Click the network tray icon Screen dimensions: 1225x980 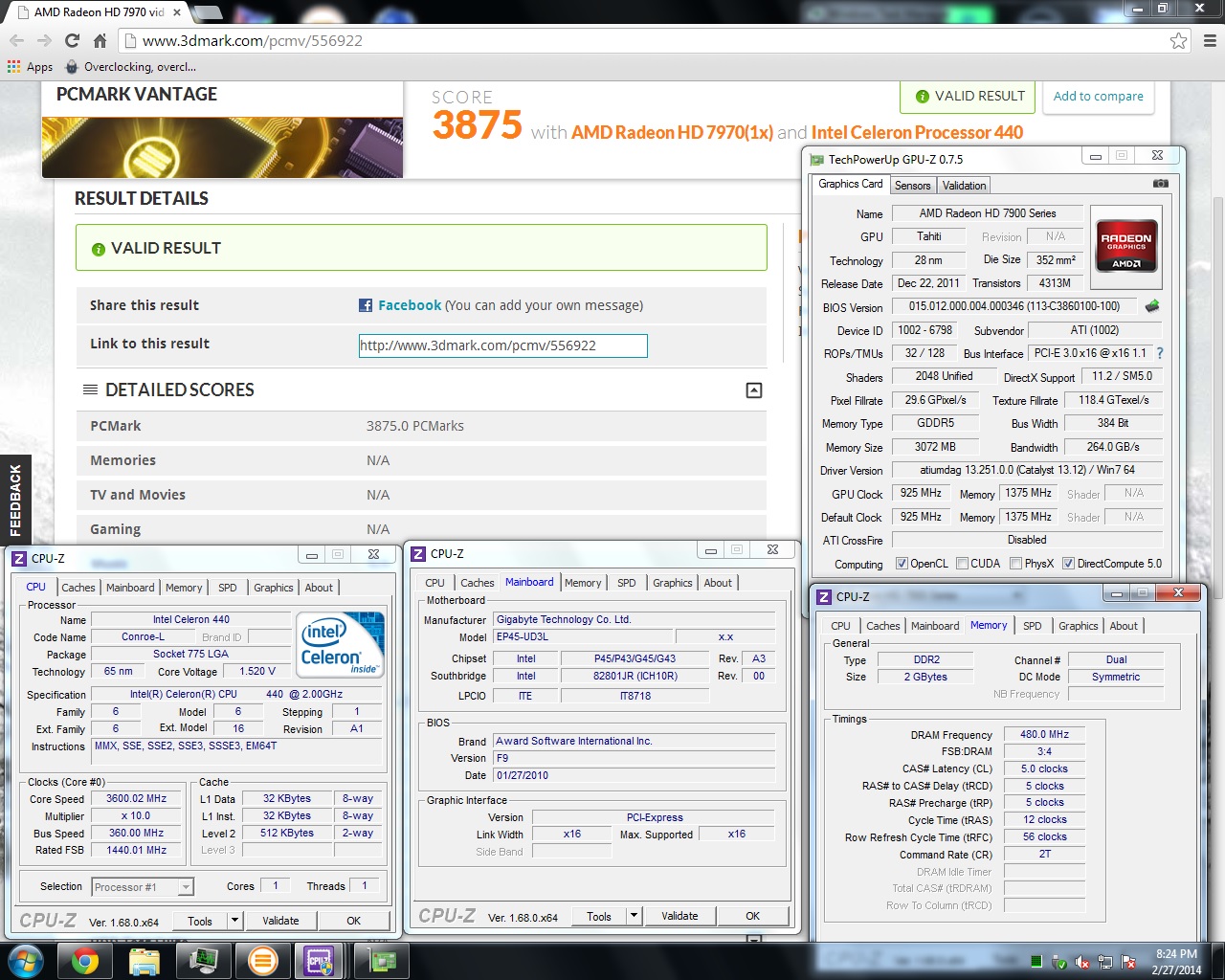pyautogui.click(x=1105, y=962)
